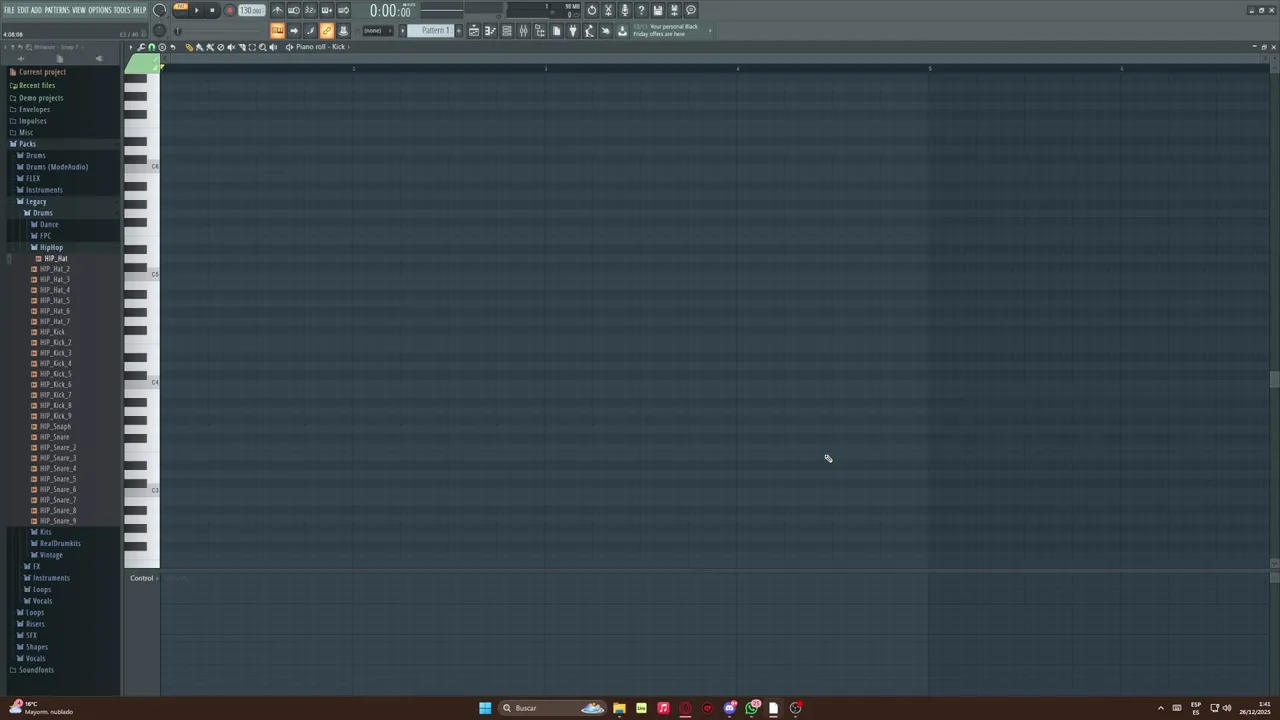Start playback with the Play button
This screenshot has width=1280, height=720.
click(x=196, y=10)
